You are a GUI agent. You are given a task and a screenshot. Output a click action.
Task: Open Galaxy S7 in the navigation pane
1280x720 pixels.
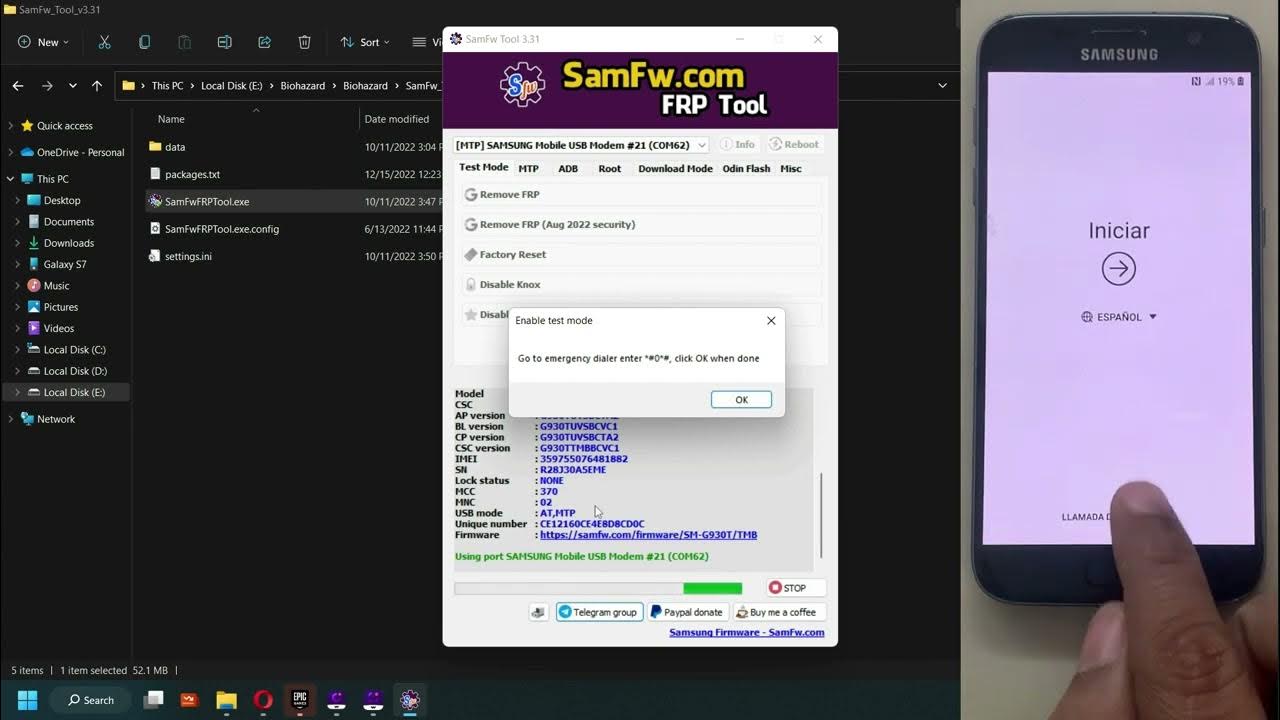65,264
